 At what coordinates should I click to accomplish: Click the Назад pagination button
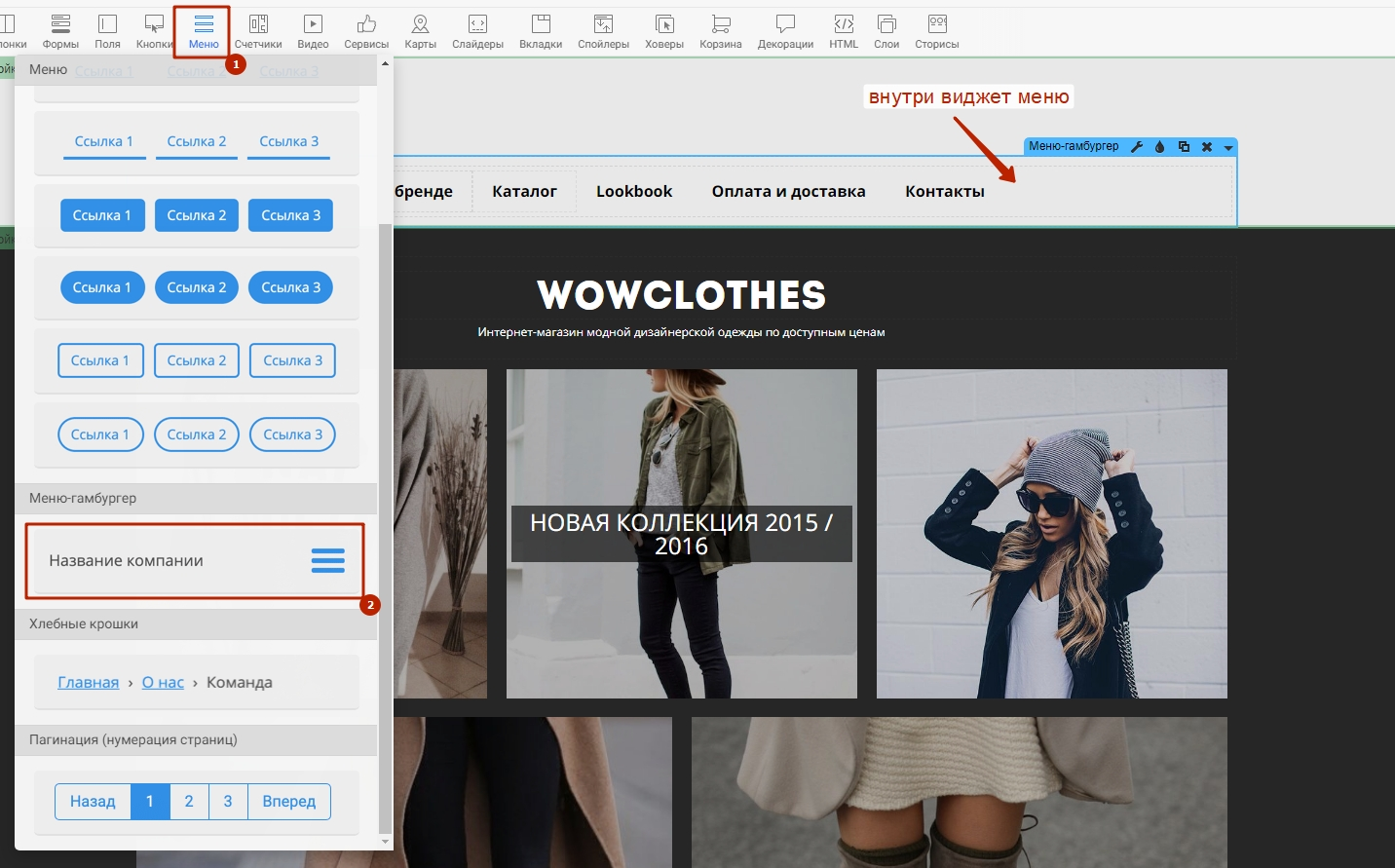click(93, 802)
